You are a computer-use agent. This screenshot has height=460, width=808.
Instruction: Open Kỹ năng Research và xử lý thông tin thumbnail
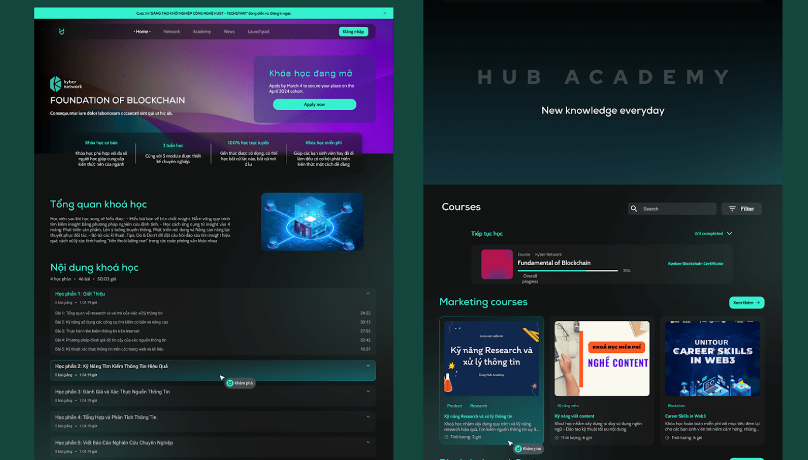[492, 359]
